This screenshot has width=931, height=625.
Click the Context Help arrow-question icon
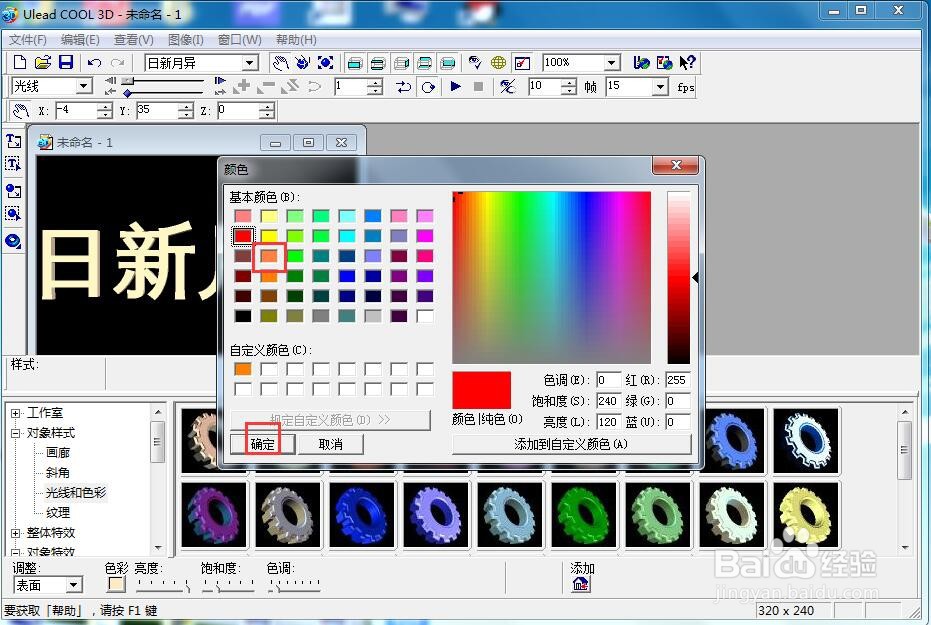coord(688,62)
